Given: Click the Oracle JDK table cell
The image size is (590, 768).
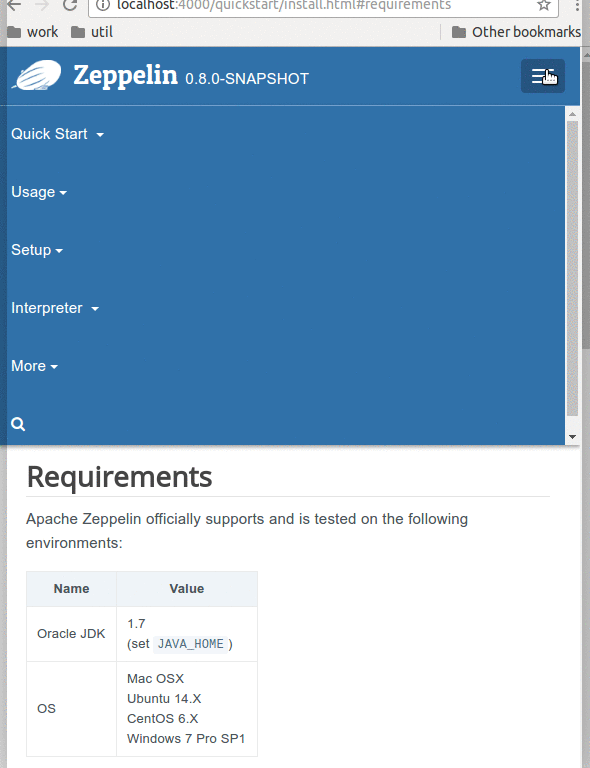Looking at the screenshot, I should [x=71, y=634].
